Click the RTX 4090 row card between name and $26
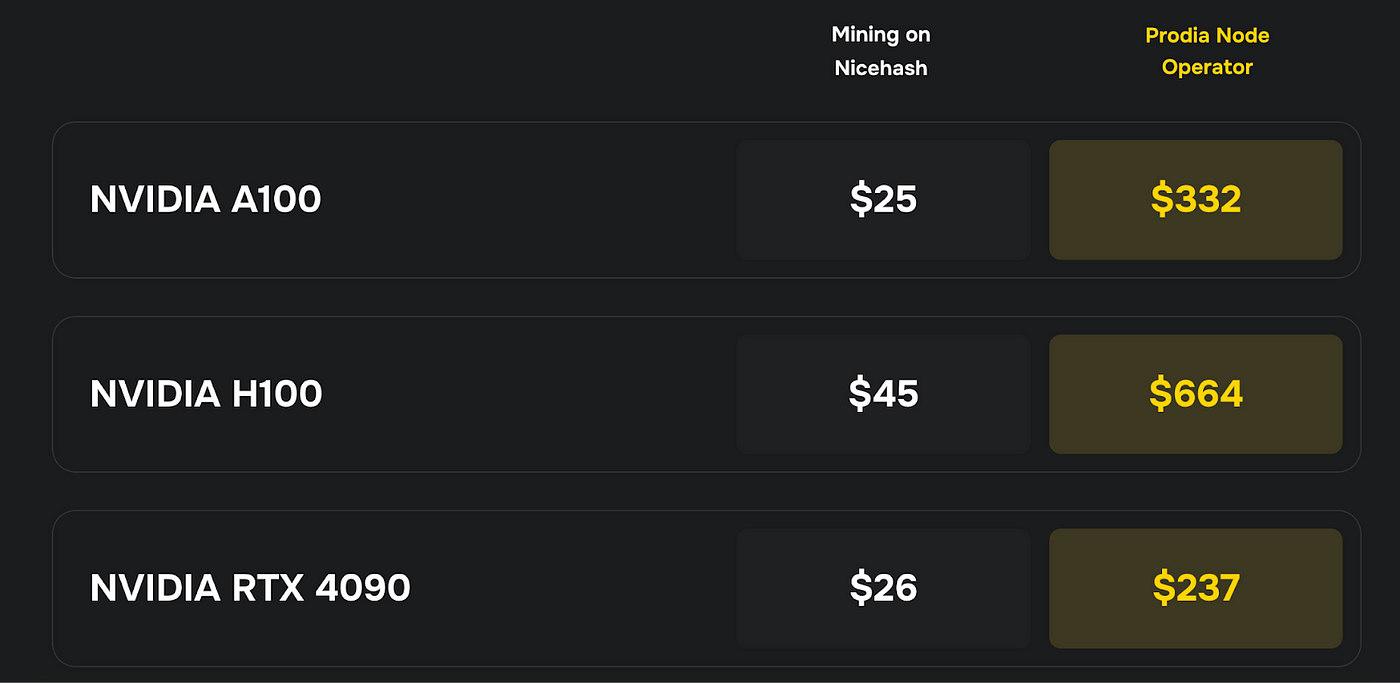The width and height of the screenshot is (1400, 683). tap(575, 588)
